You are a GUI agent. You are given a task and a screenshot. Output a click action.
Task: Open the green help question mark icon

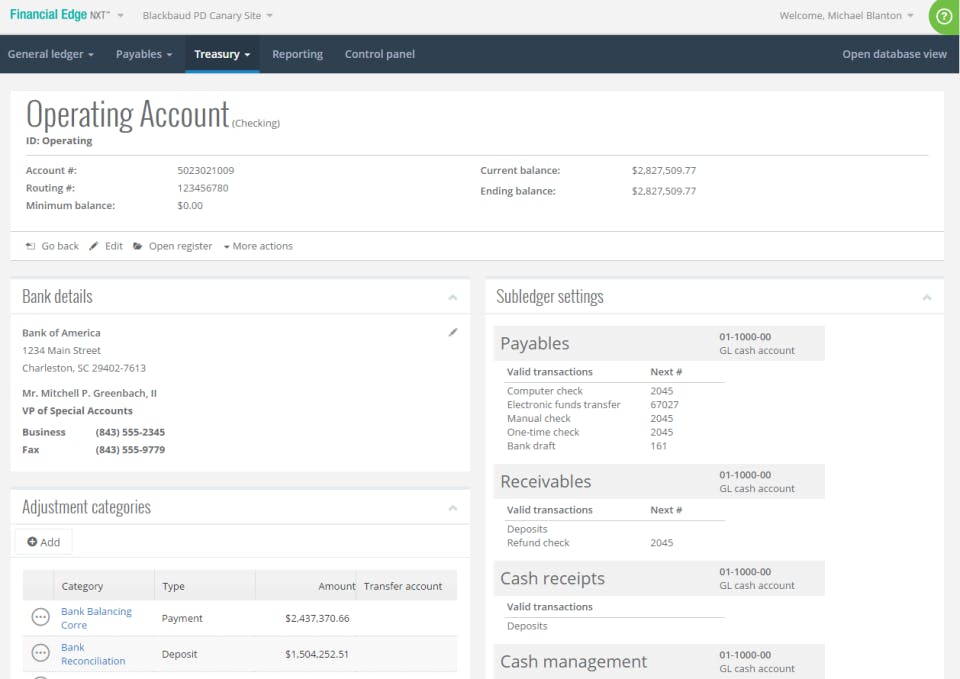point(943,17)
